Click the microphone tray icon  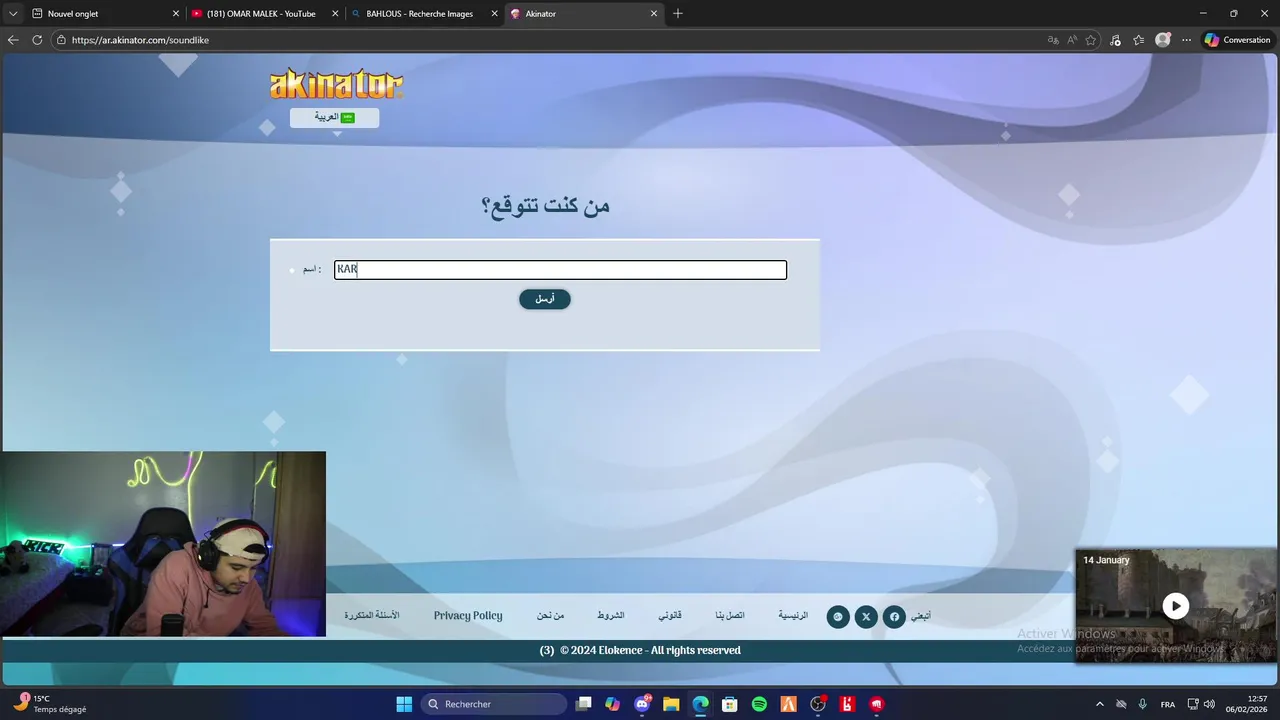point(1142,704)
